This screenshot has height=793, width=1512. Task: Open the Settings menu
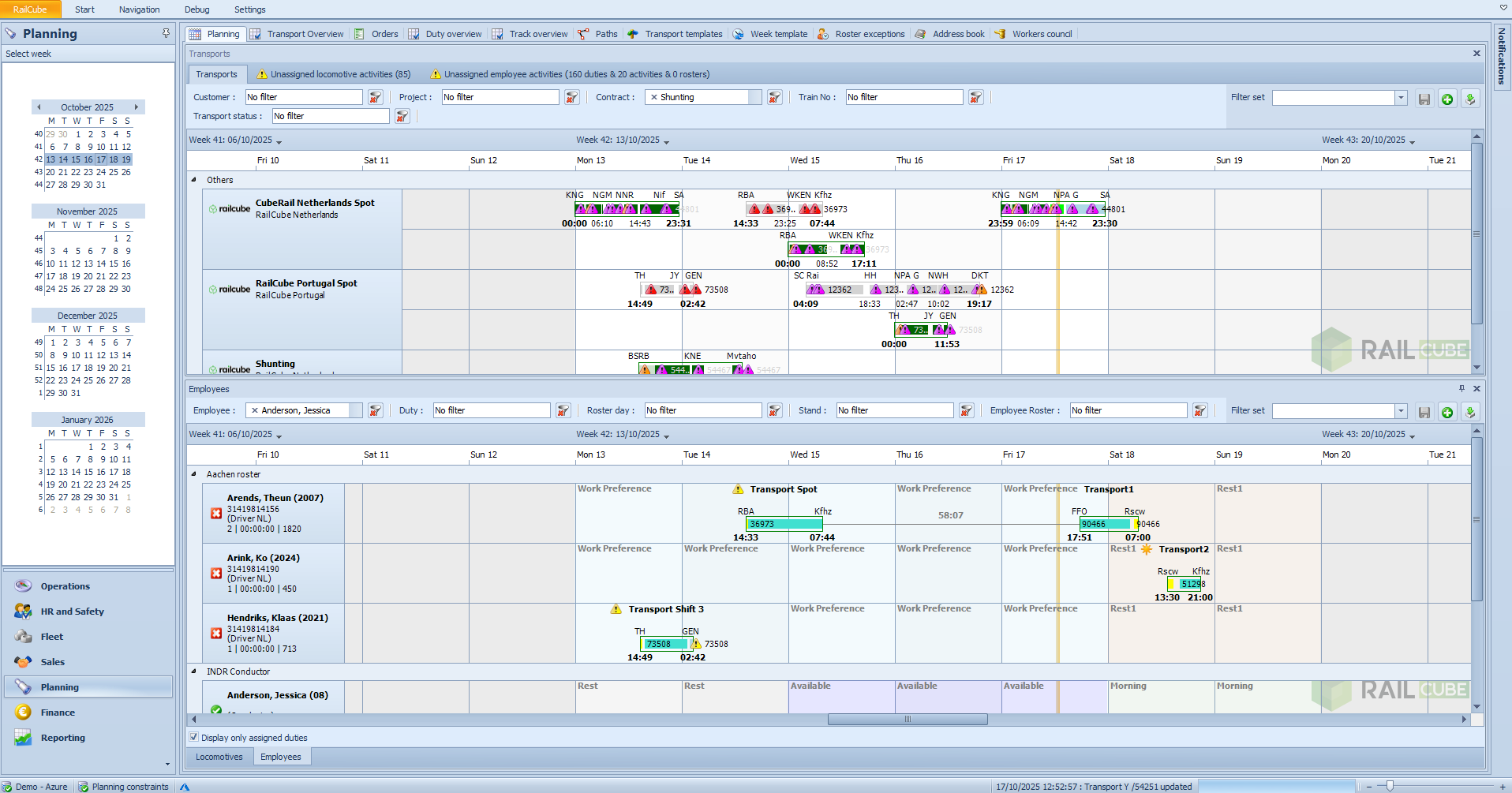tap(249, 9)
